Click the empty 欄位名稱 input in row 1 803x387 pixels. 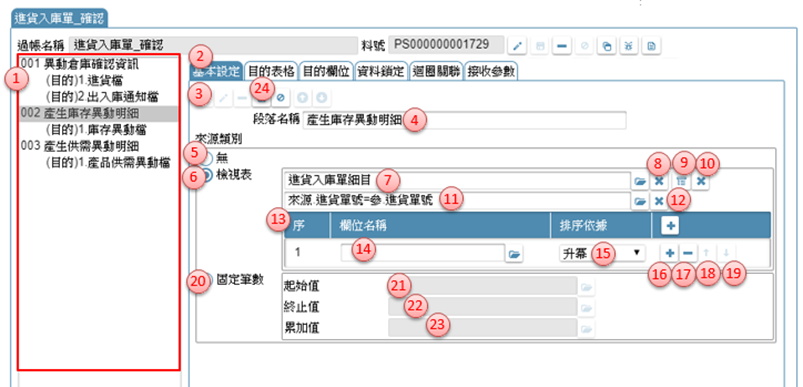click(422, 253)
